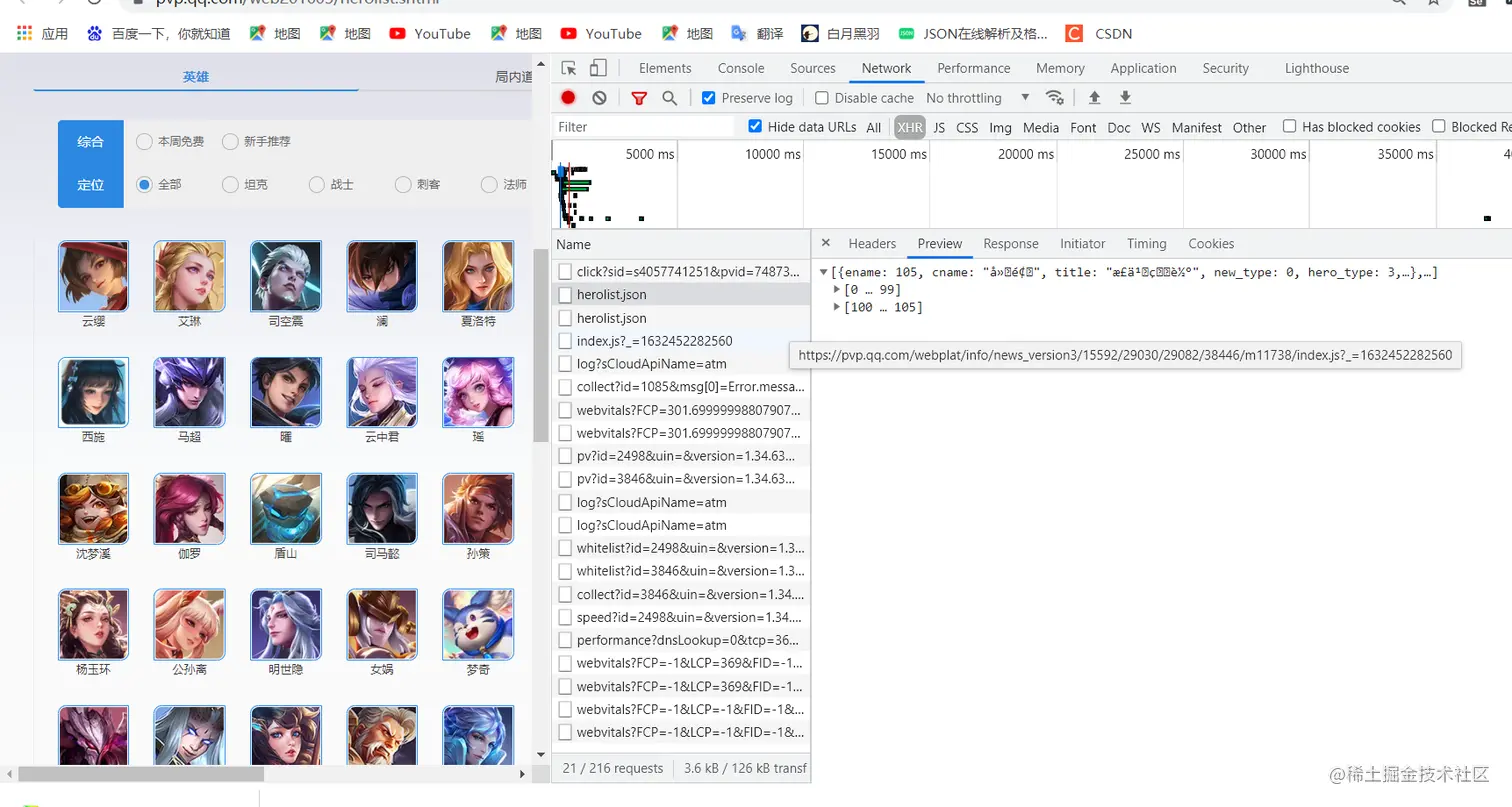1512x807 pixels.
Task: Select hero 云缨 portrait
Action: tap(93, 276)
